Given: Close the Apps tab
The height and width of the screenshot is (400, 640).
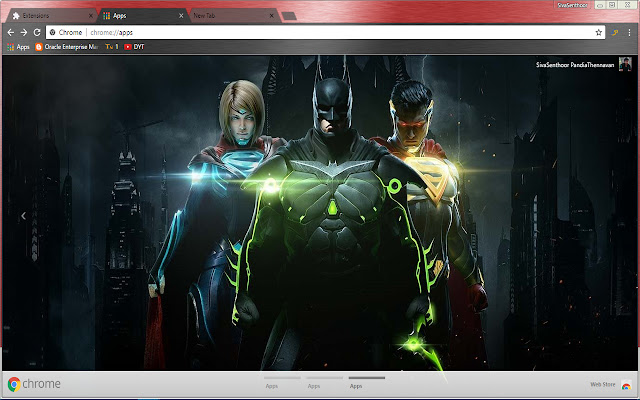Looking at the screenshot, I should [181, 16].
